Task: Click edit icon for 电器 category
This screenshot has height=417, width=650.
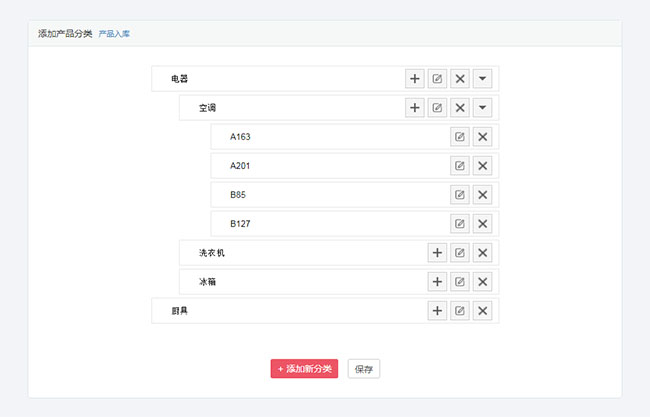Action: (437, 79)
